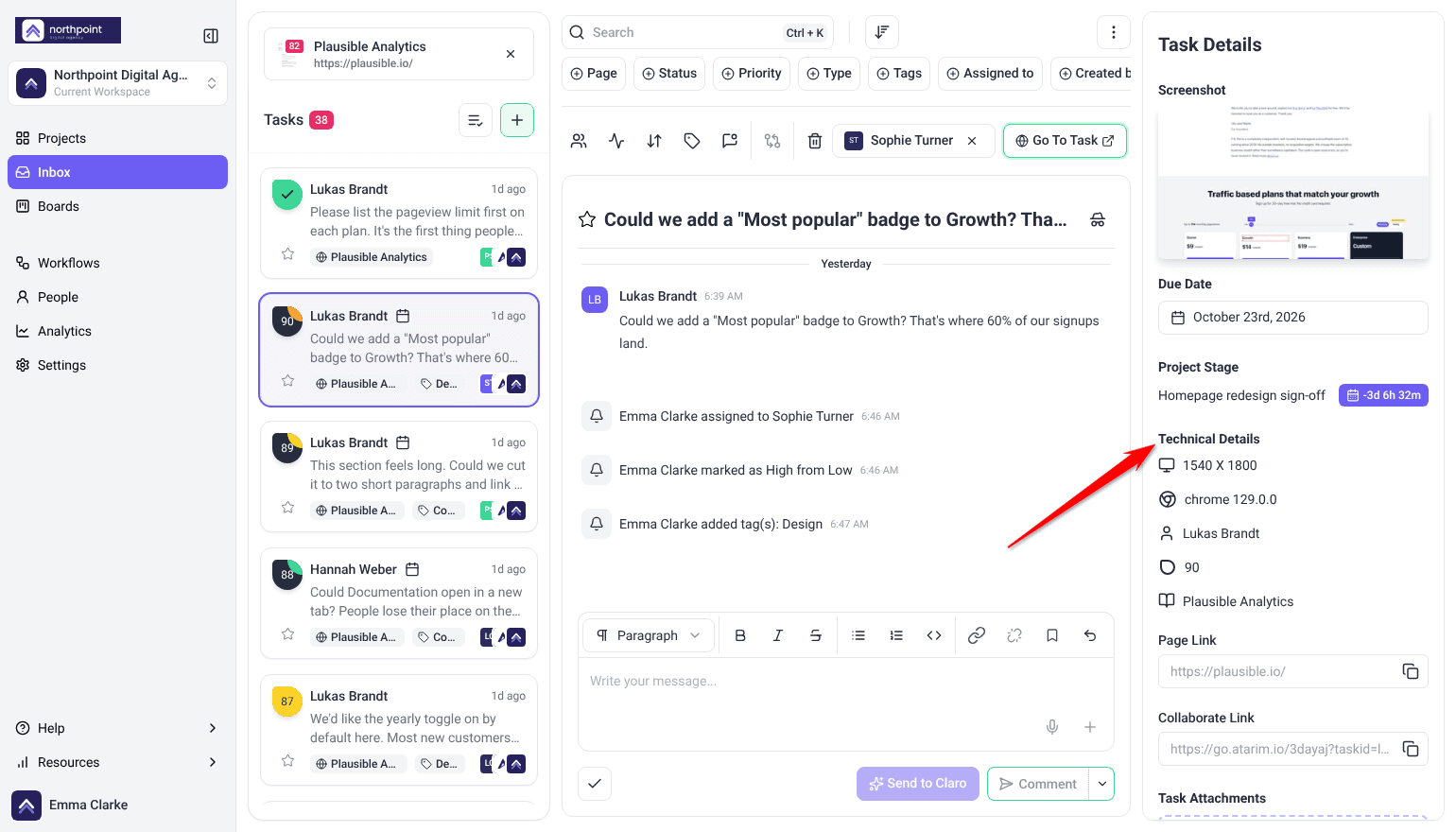Click the incognito icon beside task title
This screenshot has height=832, width=1456.
coord(1098,219)
